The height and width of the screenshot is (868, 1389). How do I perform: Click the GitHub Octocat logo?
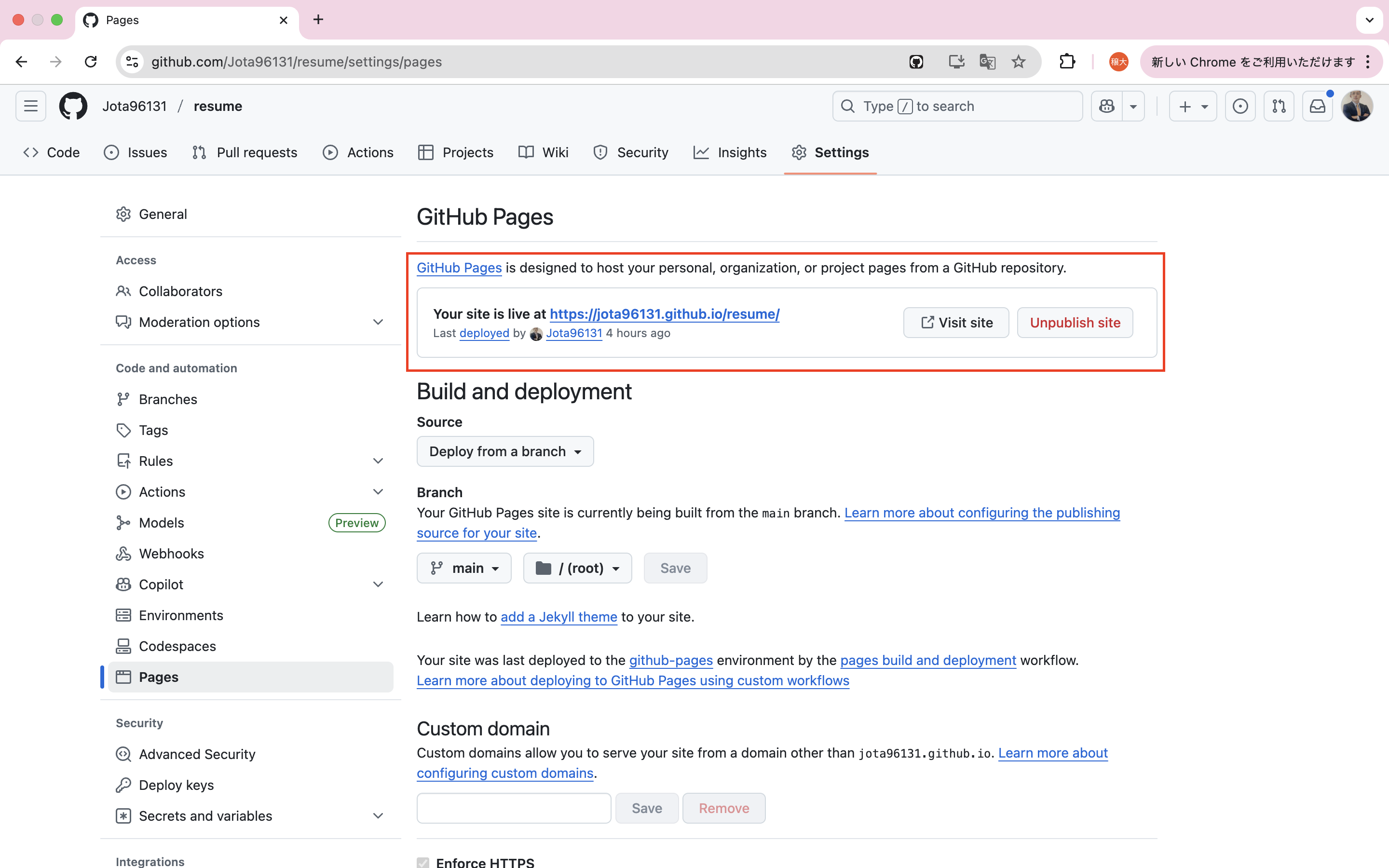(73, 106)
